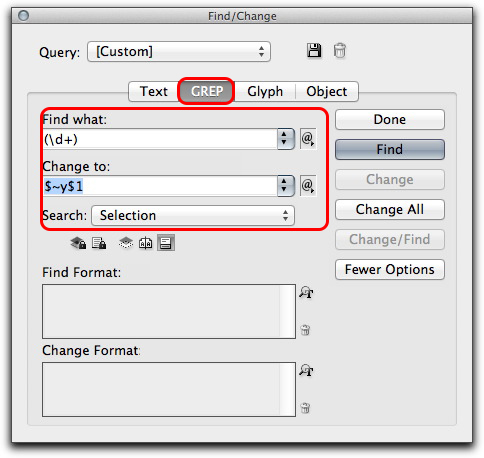Click Specify attributes to change icon

coord(306,370)
